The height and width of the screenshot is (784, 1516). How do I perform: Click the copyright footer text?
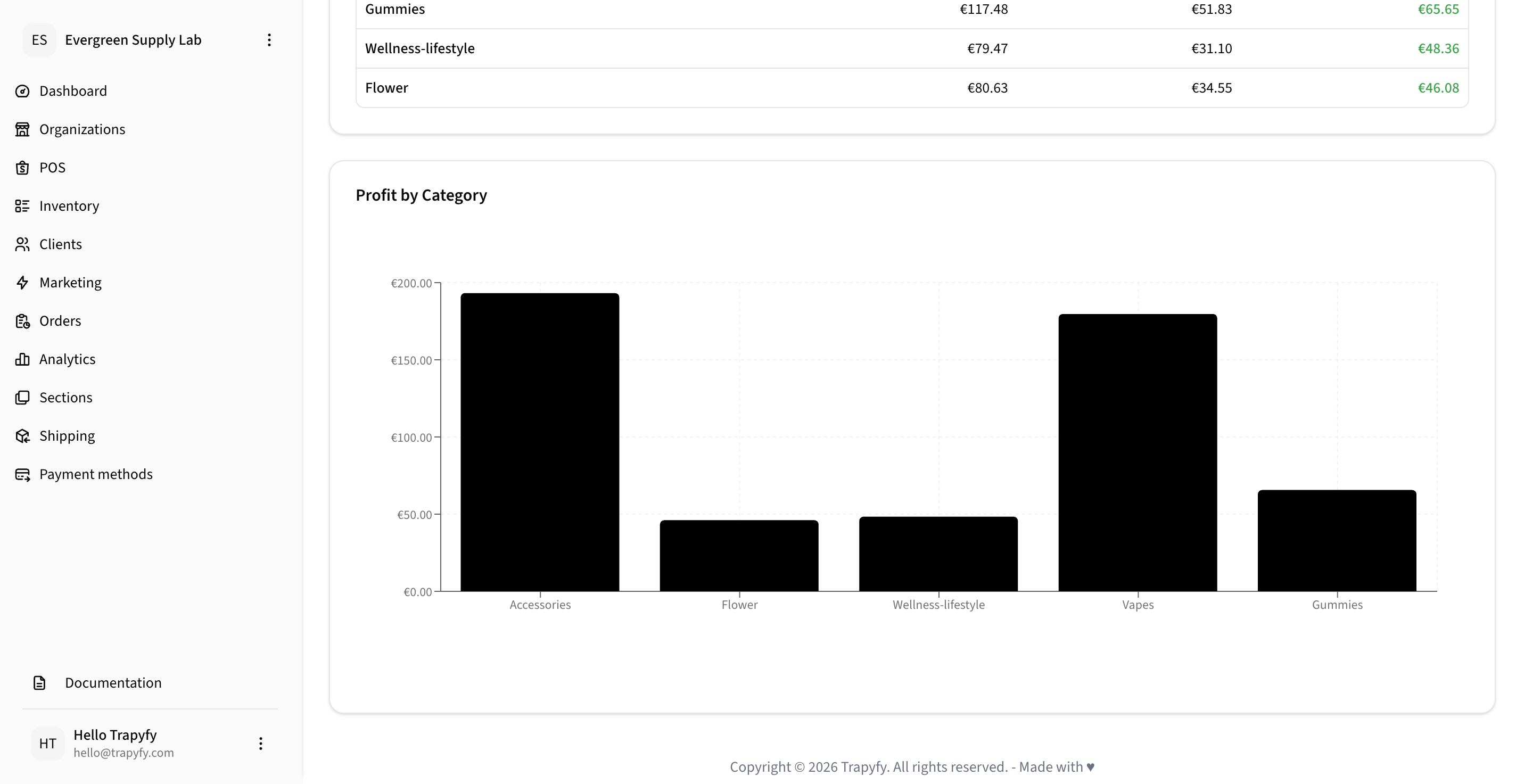point(912,767)
